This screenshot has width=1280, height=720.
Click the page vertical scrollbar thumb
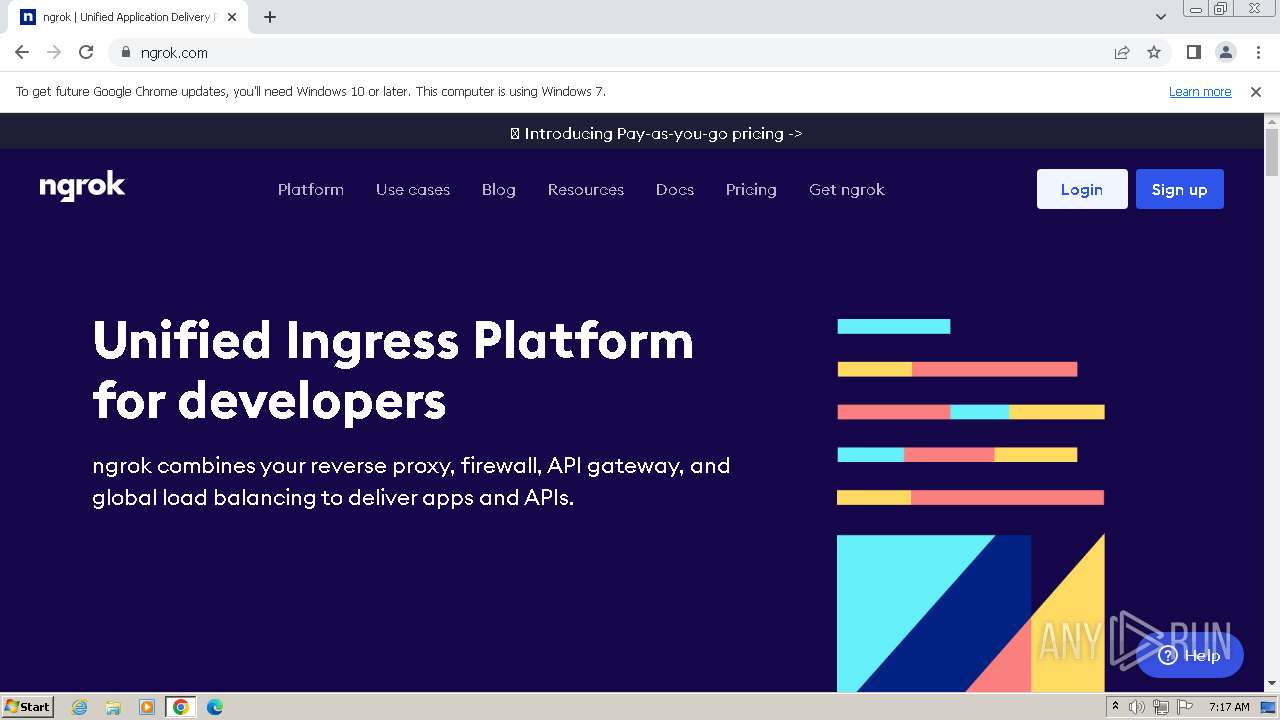(x=1272, y=152)
